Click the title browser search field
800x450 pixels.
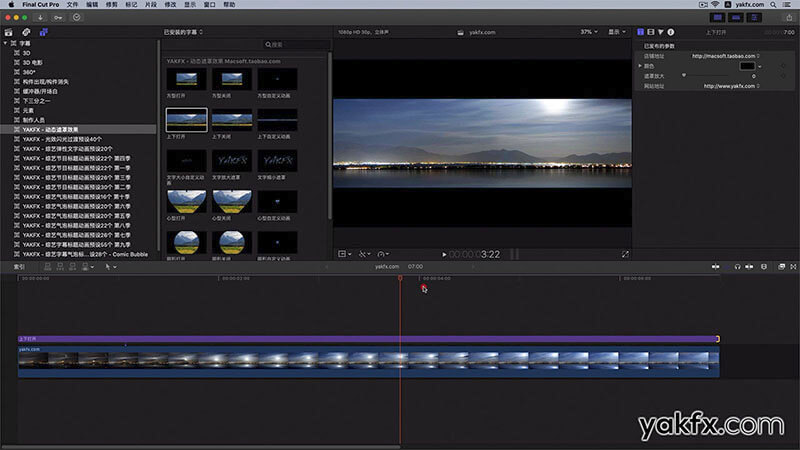click(x=296, y=44)
